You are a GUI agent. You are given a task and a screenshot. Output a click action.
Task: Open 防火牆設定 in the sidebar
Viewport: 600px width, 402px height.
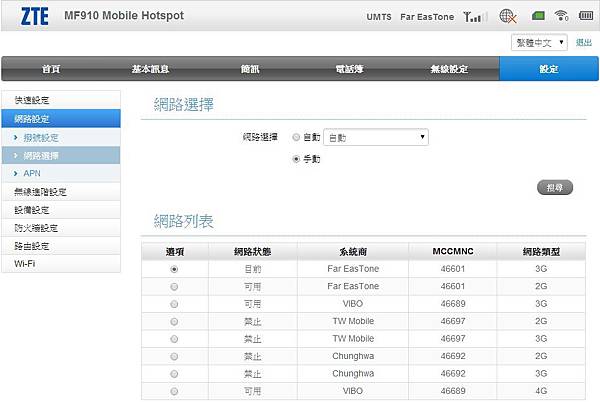pos(61,228)
